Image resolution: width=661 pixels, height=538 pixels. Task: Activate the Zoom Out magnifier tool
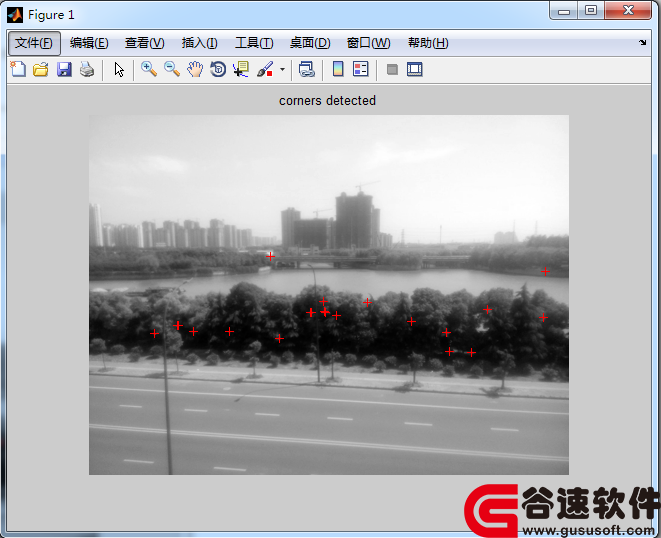click(172, 69)
